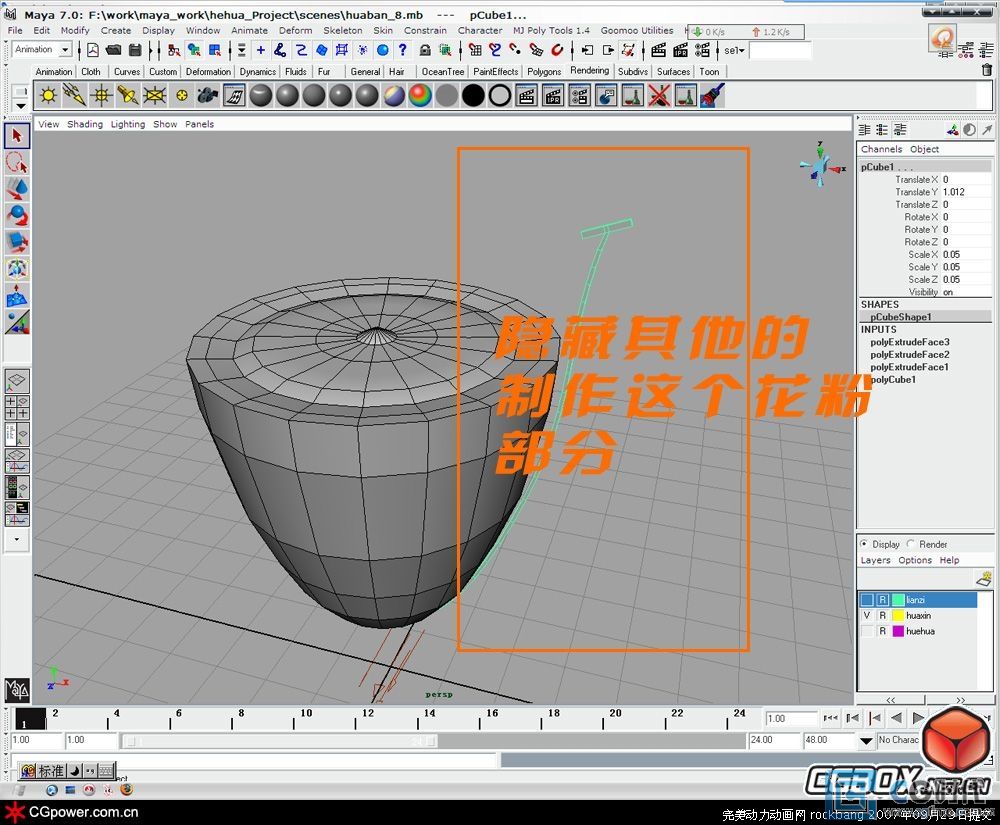Add a spot light from shelf

point(128,96)
